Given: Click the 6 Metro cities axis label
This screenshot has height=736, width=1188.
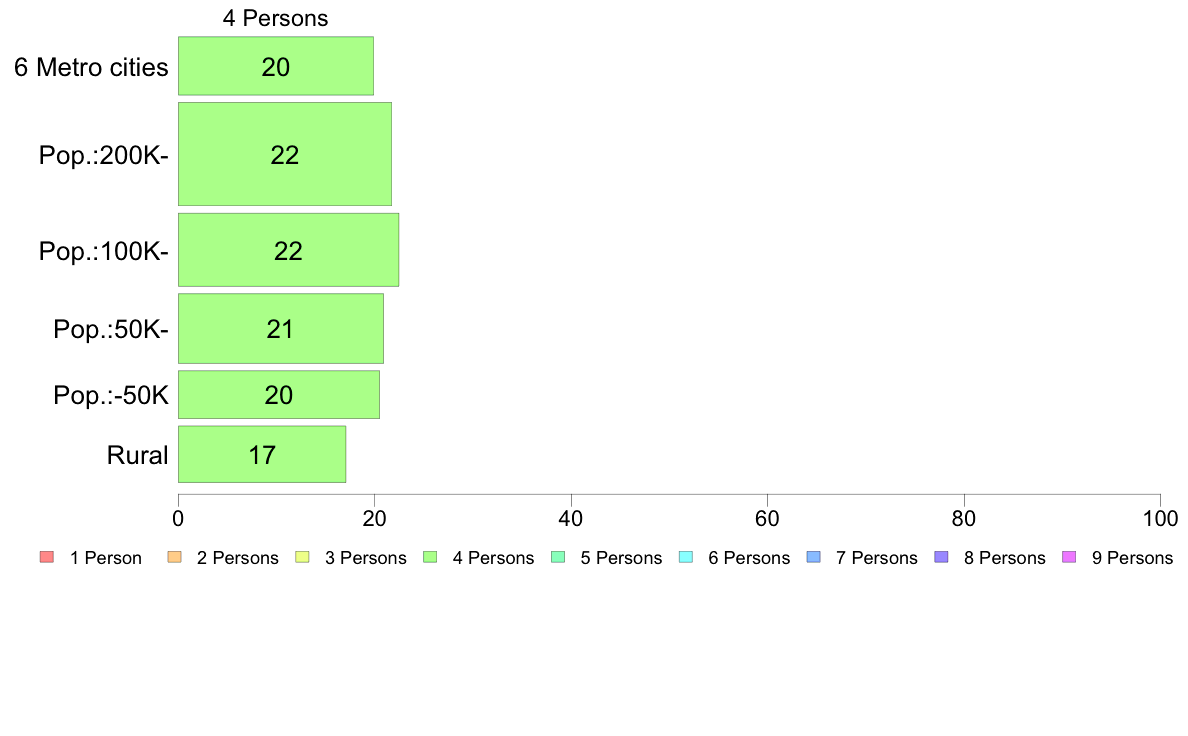Looking at the screenshot, I should [x=91, y=67].
